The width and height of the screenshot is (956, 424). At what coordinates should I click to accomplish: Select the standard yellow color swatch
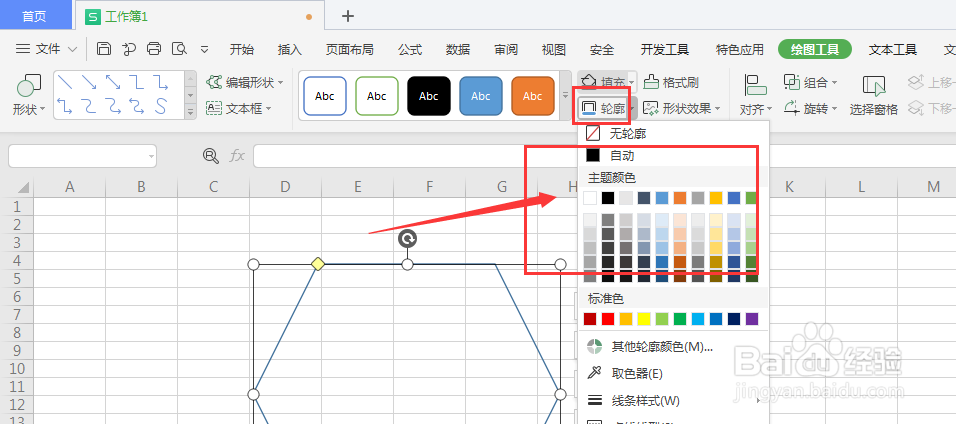[x=644, y=318]
